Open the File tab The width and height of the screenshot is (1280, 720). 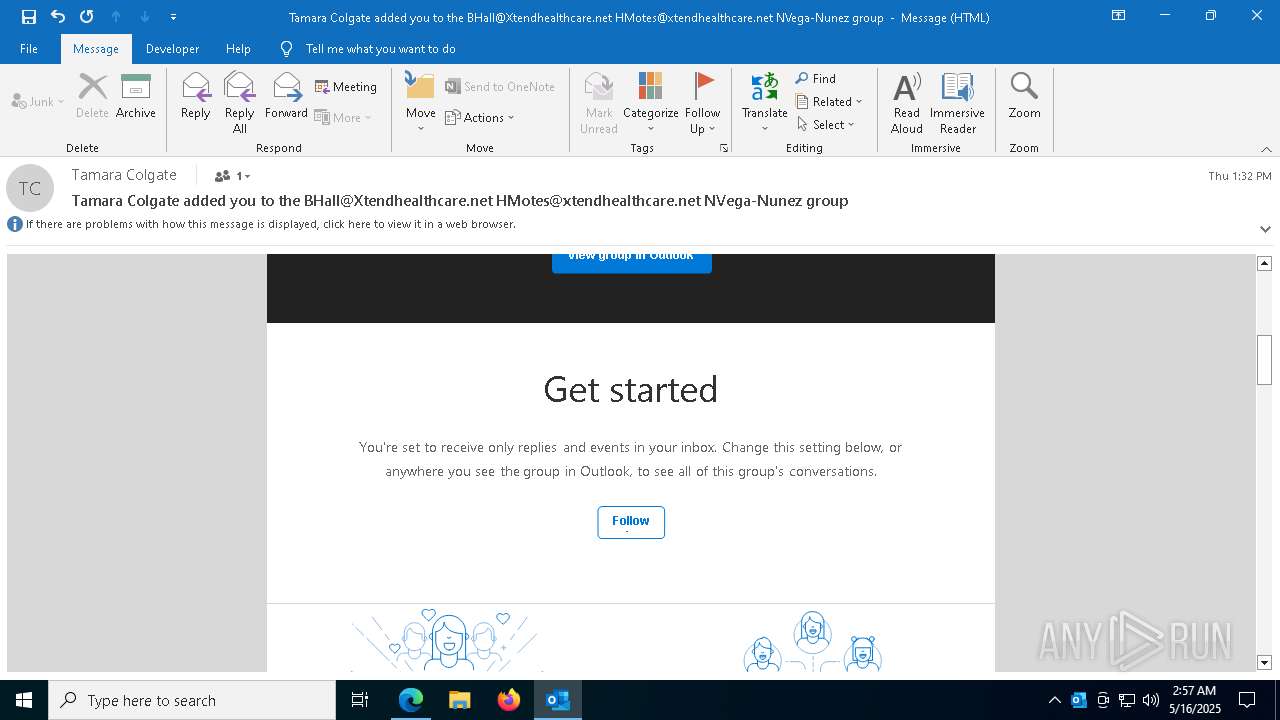[29, 49]
